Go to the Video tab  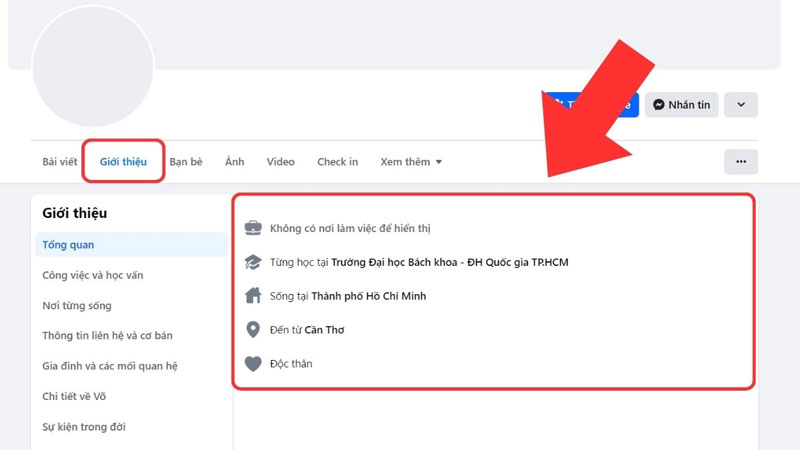point(281,162)
